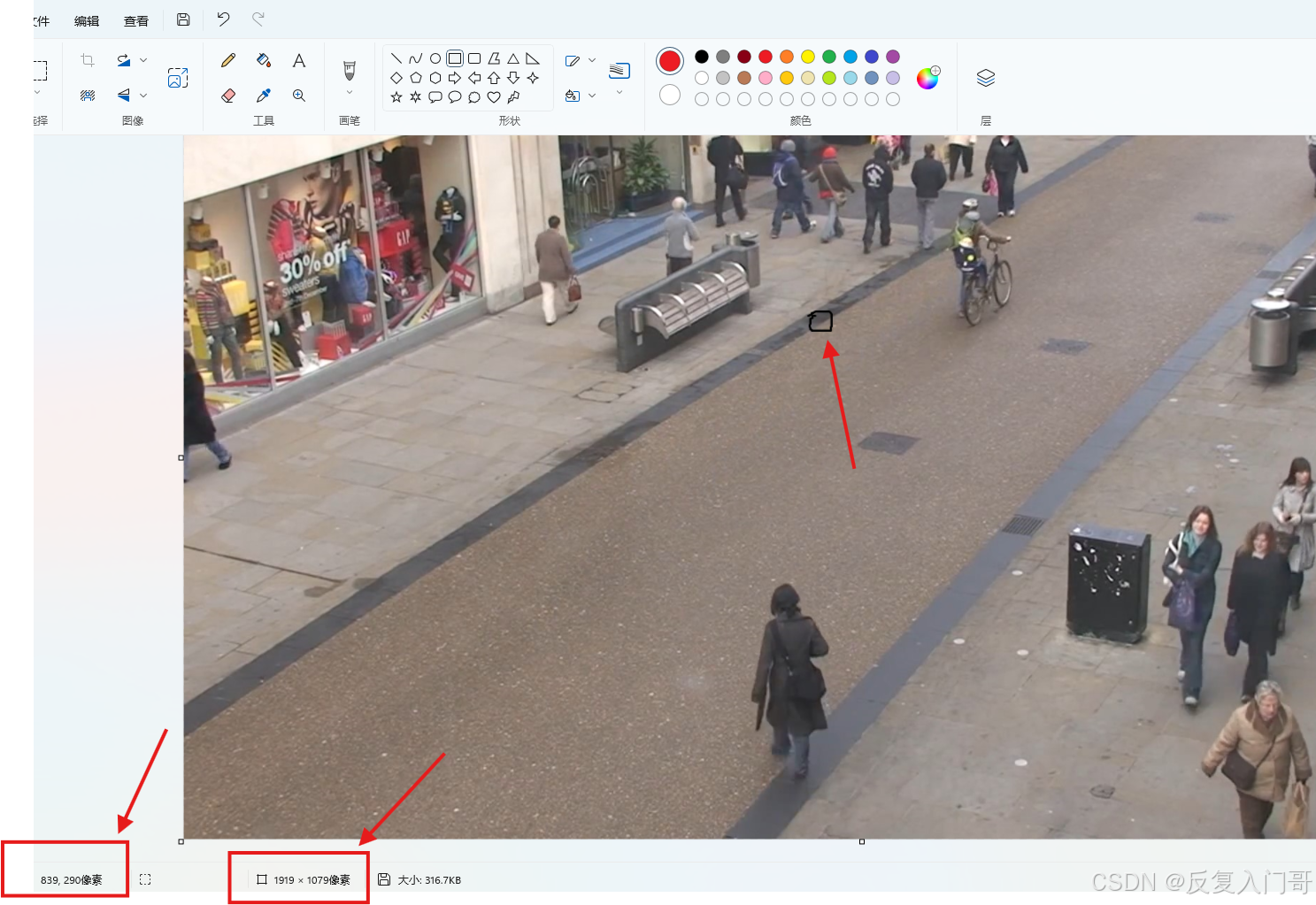The width and height of the screenshot is (1316, 905).
Task: Select the Hexagon shape
Action: tap(435, 78)
